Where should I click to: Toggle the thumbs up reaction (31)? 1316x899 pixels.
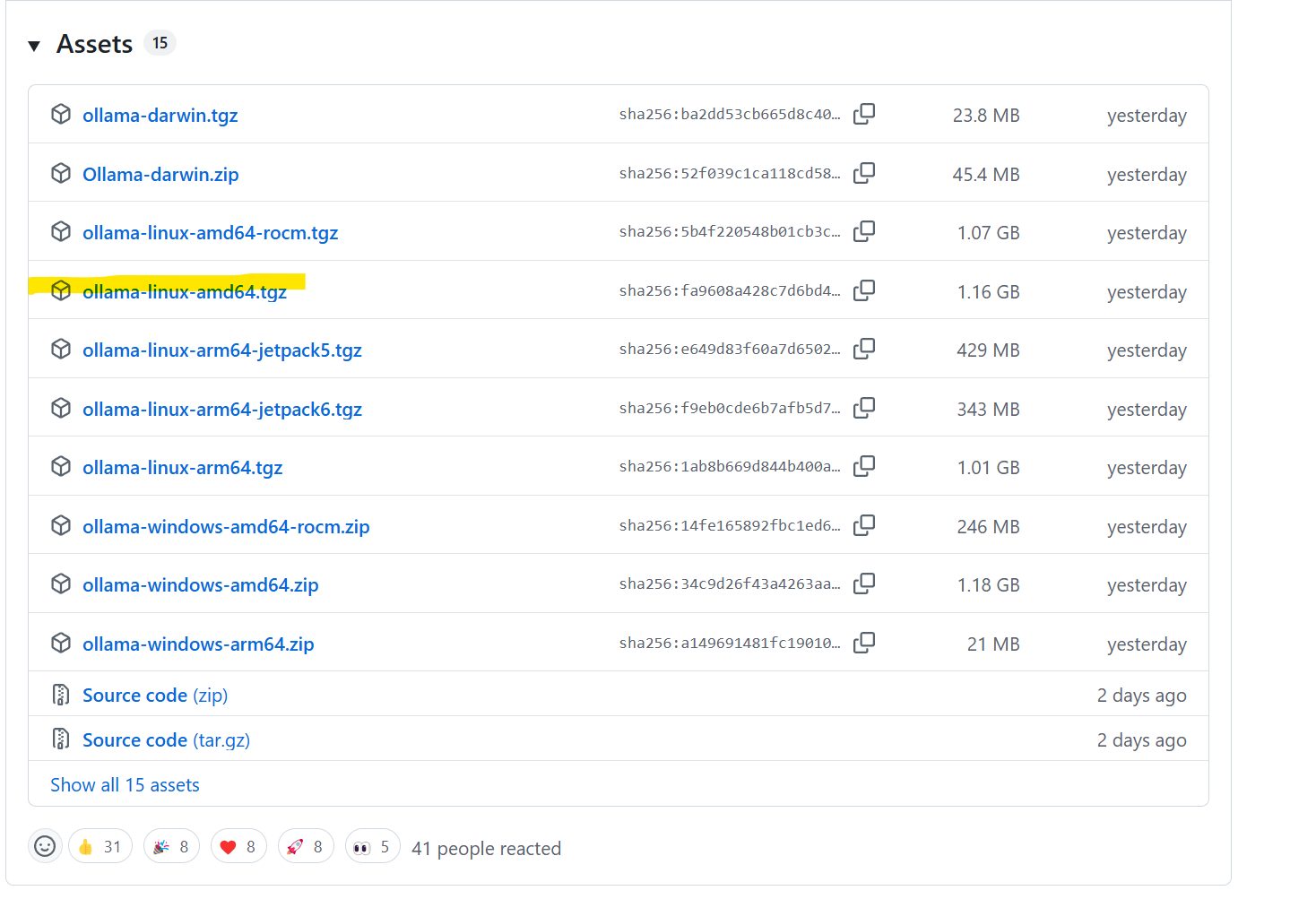click(x=100, y=846)
